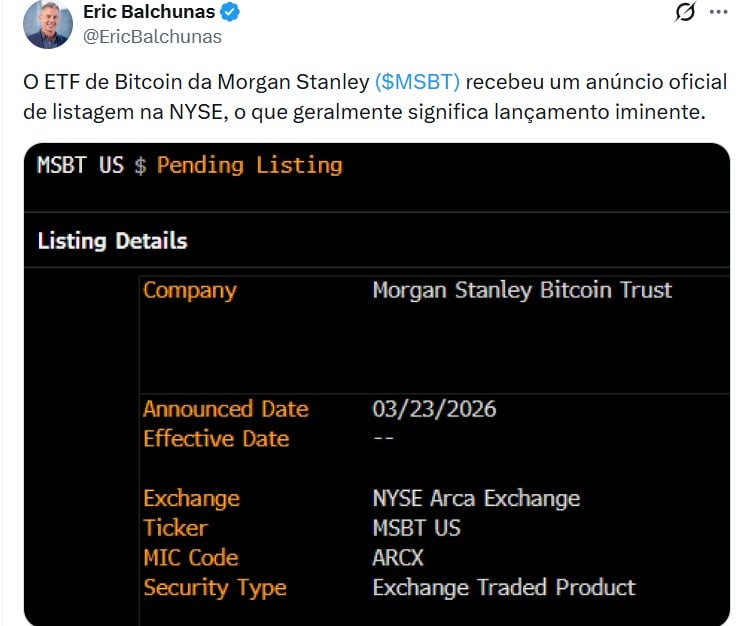Click the 'Company' field label
Viewport: 747px width, 626px height.
[190, 291]
